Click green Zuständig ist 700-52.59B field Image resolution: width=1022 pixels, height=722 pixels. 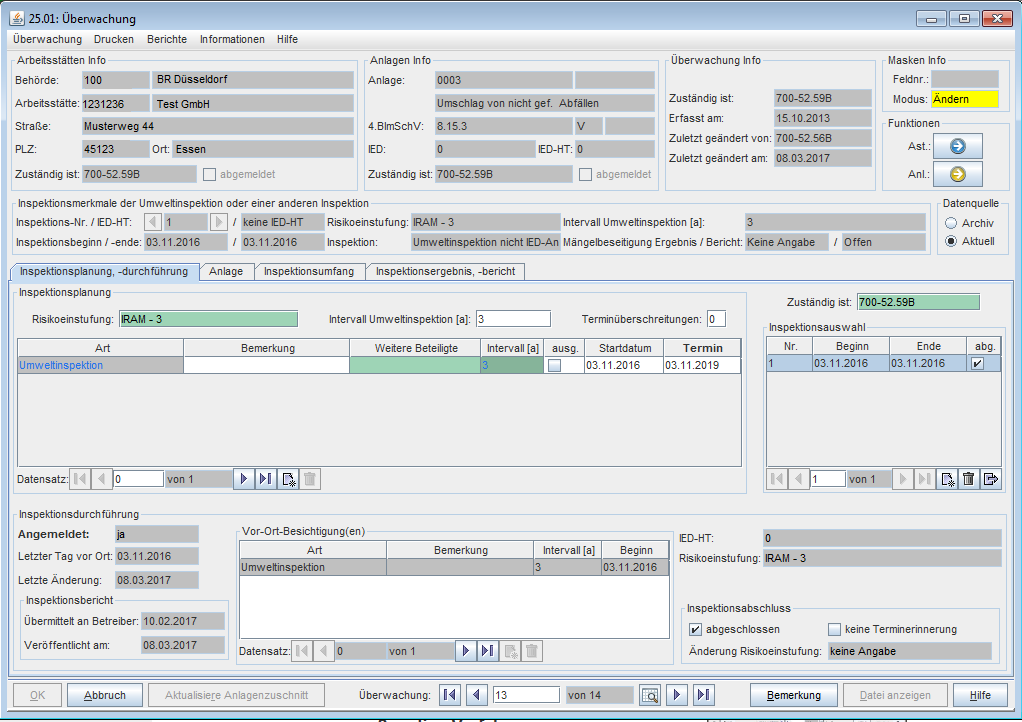918,302
